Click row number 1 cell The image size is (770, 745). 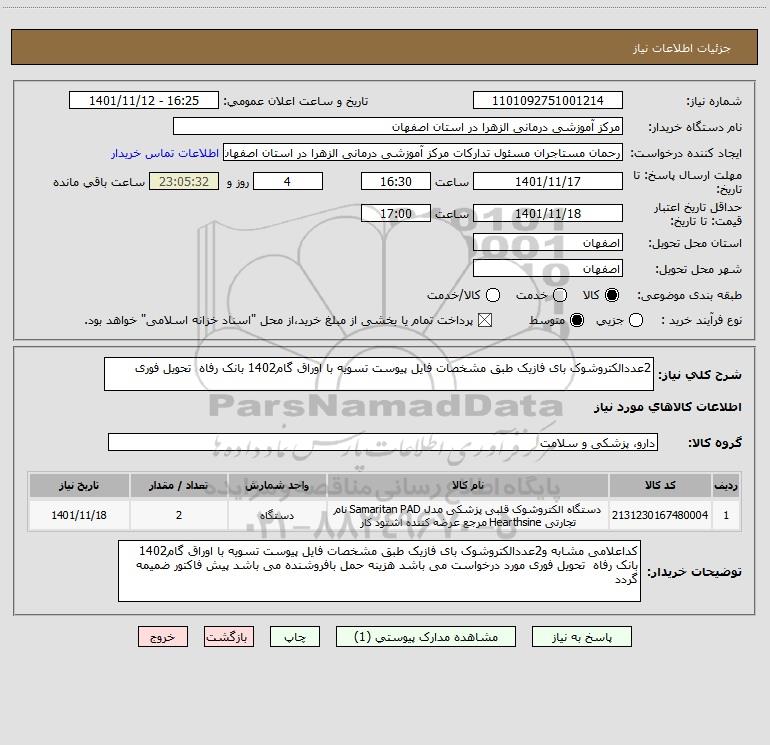[x=726, y=515]
